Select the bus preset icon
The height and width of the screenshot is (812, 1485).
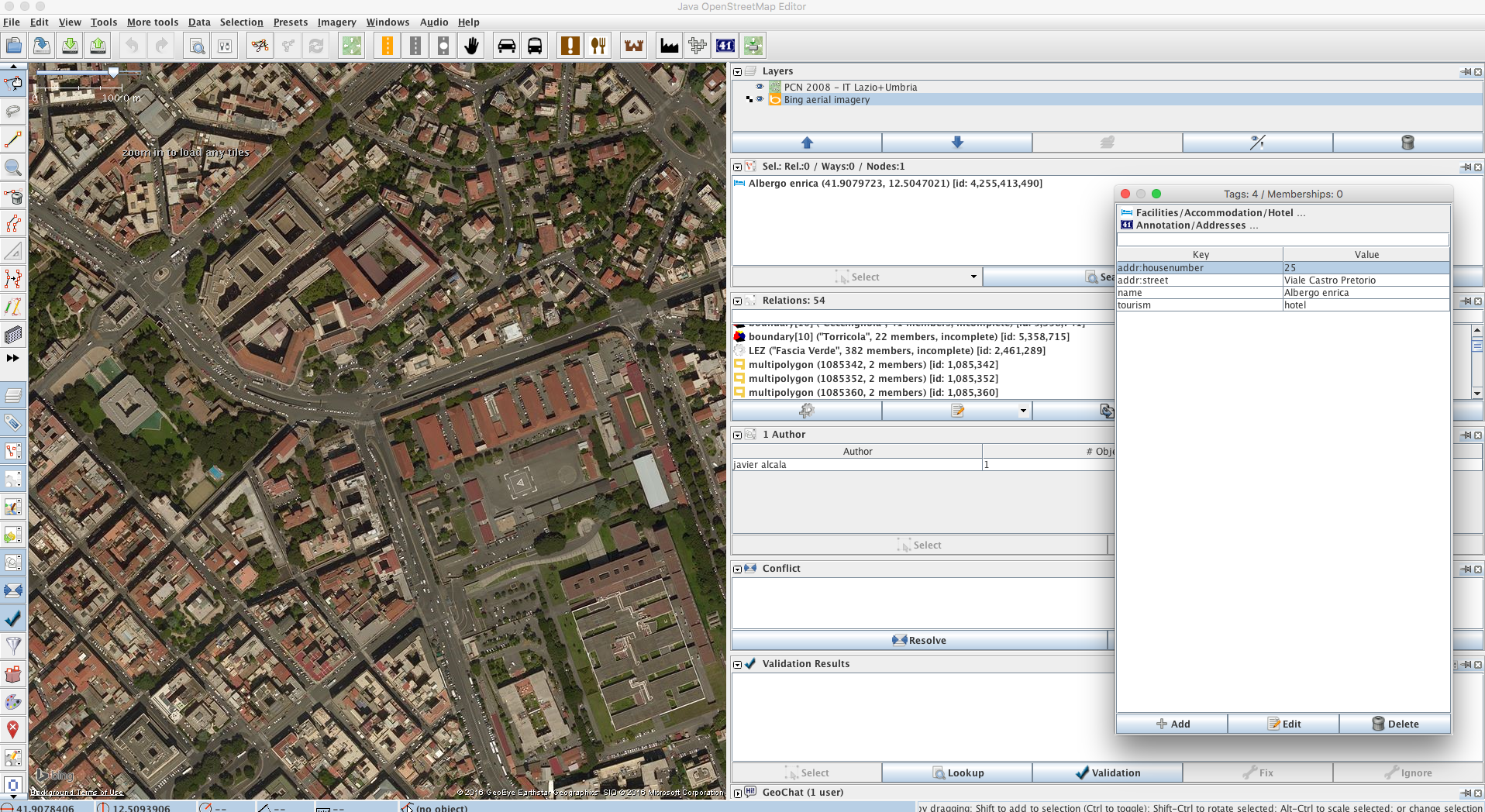click(x=535, y=46)
